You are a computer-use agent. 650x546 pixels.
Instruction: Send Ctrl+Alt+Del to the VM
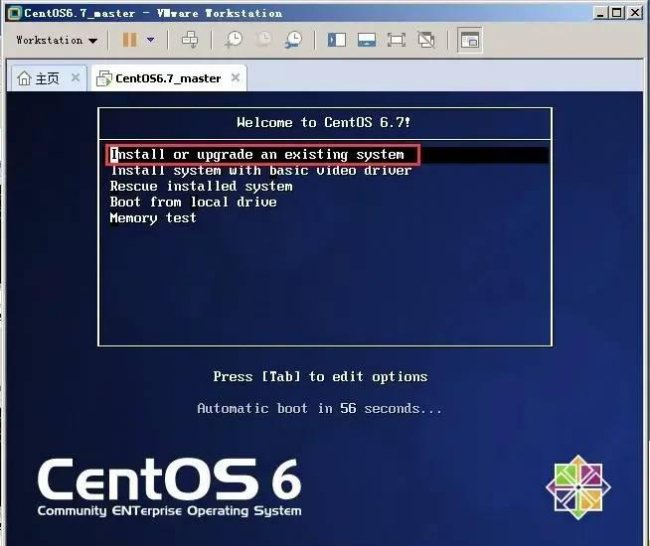click(x=190, y=40)
